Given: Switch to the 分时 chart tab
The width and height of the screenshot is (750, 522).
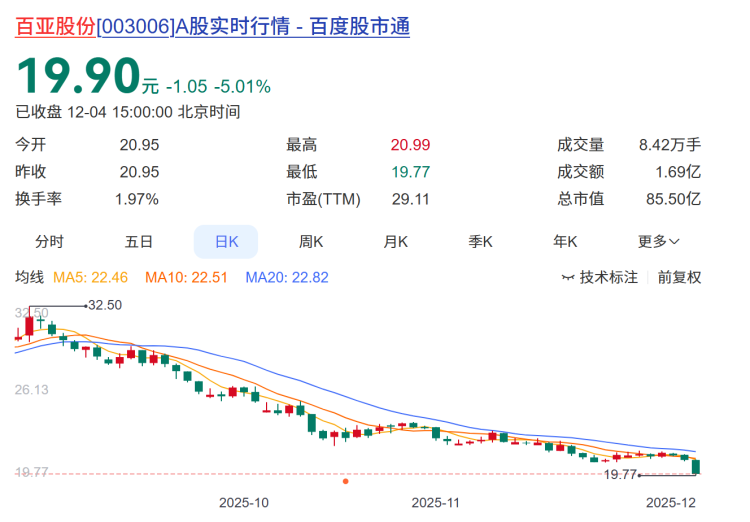Looking at the screenshot, I should (49, 242).
